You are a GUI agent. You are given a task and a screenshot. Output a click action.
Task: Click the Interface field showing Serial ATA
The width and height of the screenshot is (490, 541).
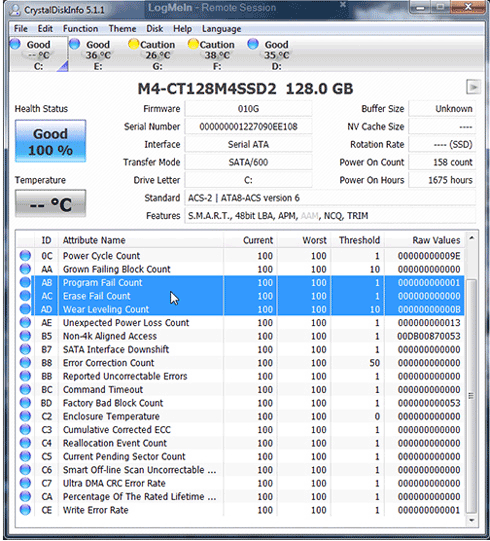(248, 145)
